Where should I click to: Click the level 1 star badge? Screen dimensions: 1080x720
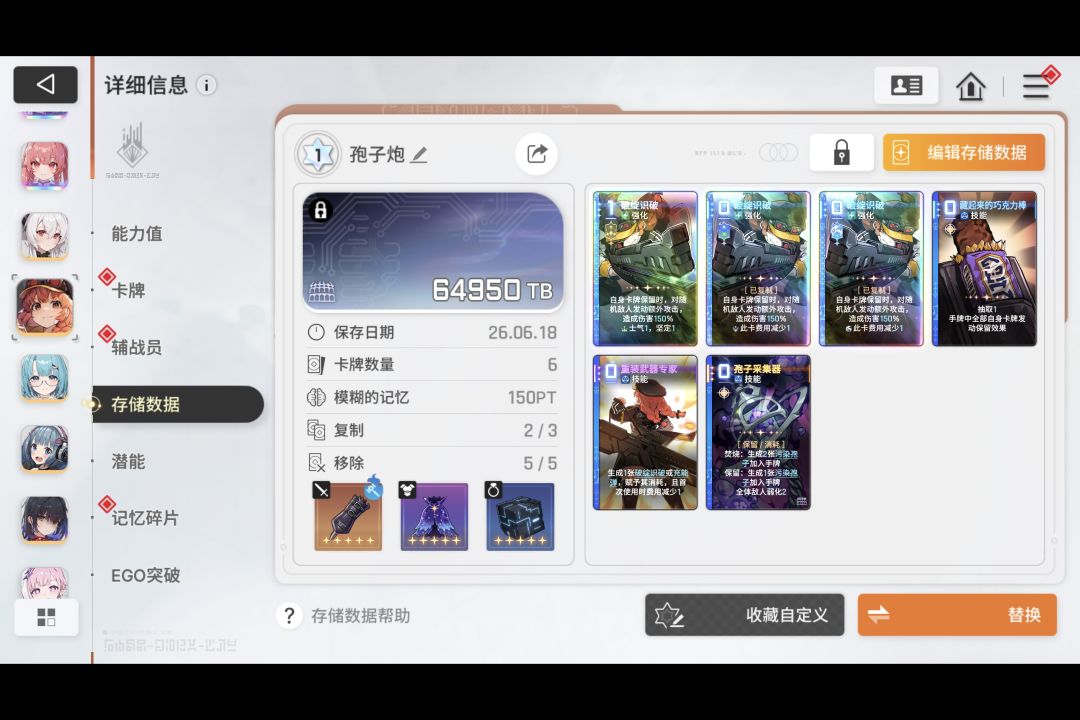pos(318,154)
